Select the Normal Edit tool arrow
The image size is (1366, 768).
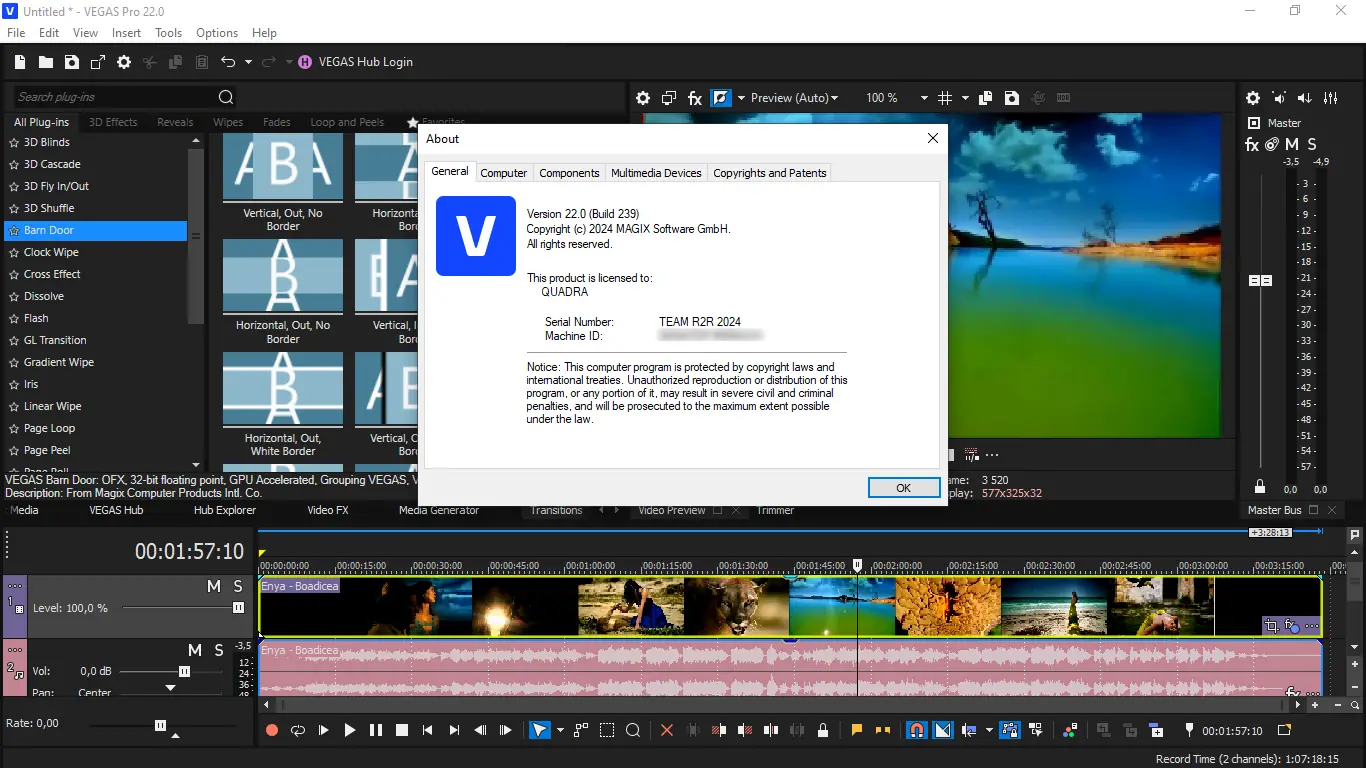coord(539,731)
